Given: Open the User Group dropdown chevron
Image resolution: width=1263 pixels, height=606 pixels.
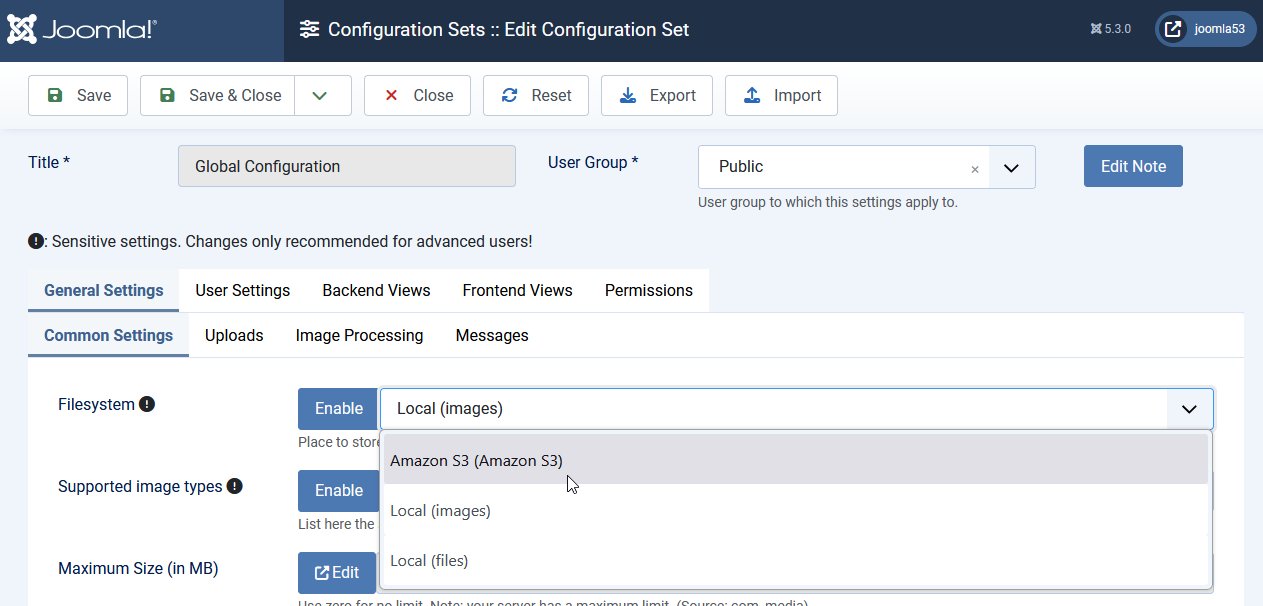Looking at the screenshot, I should (x=1011, y=167).
